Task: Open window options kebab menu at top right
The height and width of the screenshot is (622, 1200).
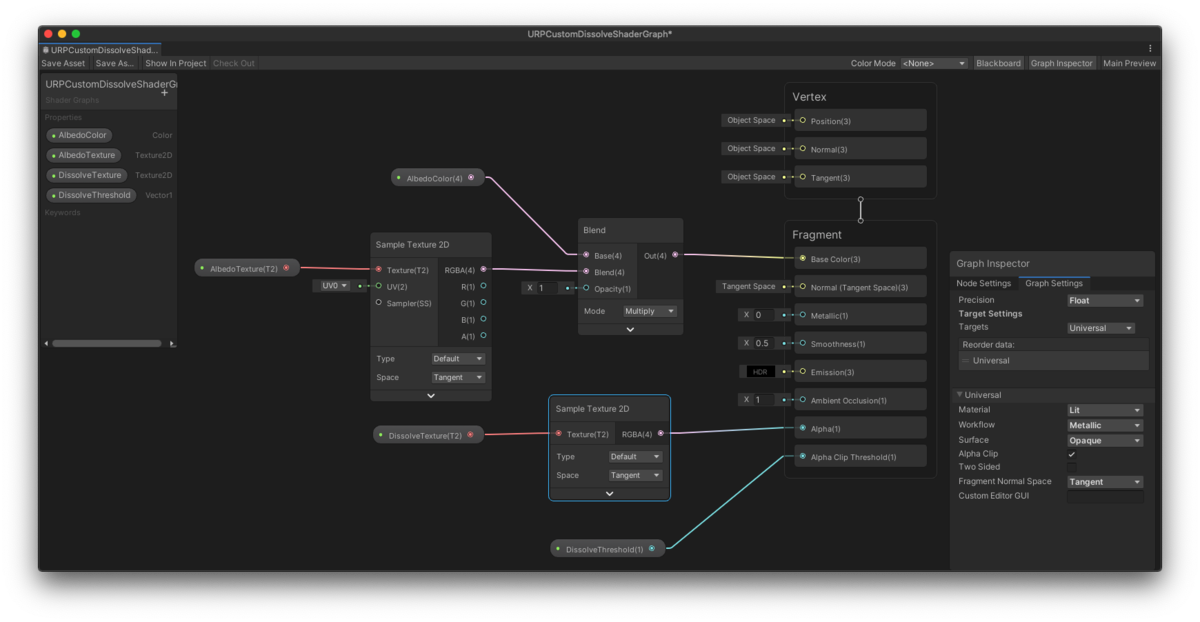Action: [x=1150, y=48]
